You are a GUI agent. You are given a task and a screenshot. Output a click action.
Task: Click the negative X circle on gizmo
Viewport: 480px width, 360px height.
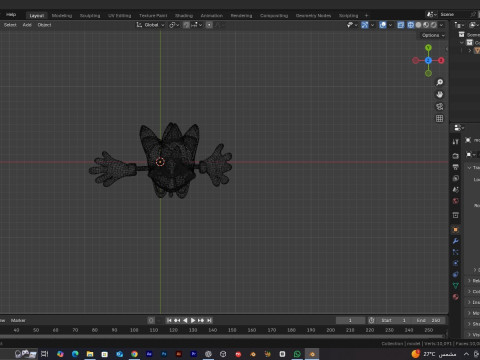(416, 60)
